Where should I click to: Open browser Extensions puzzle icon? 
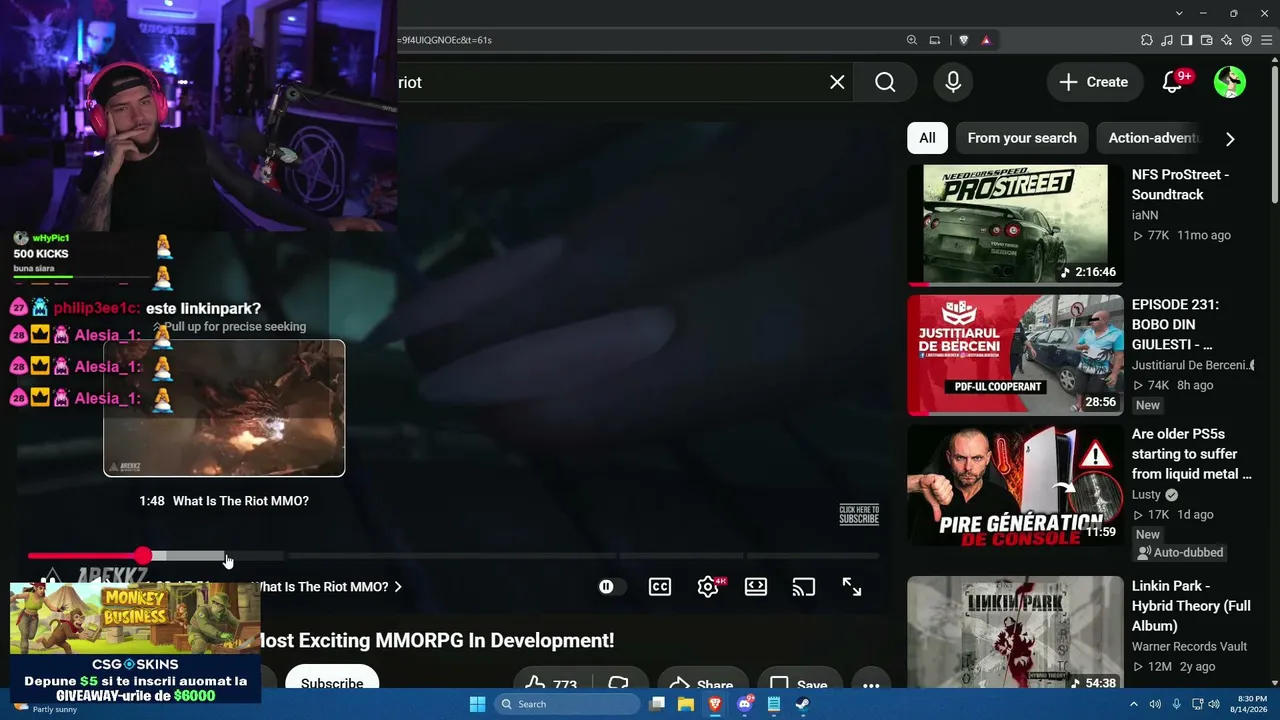(x=1147, y=40)
